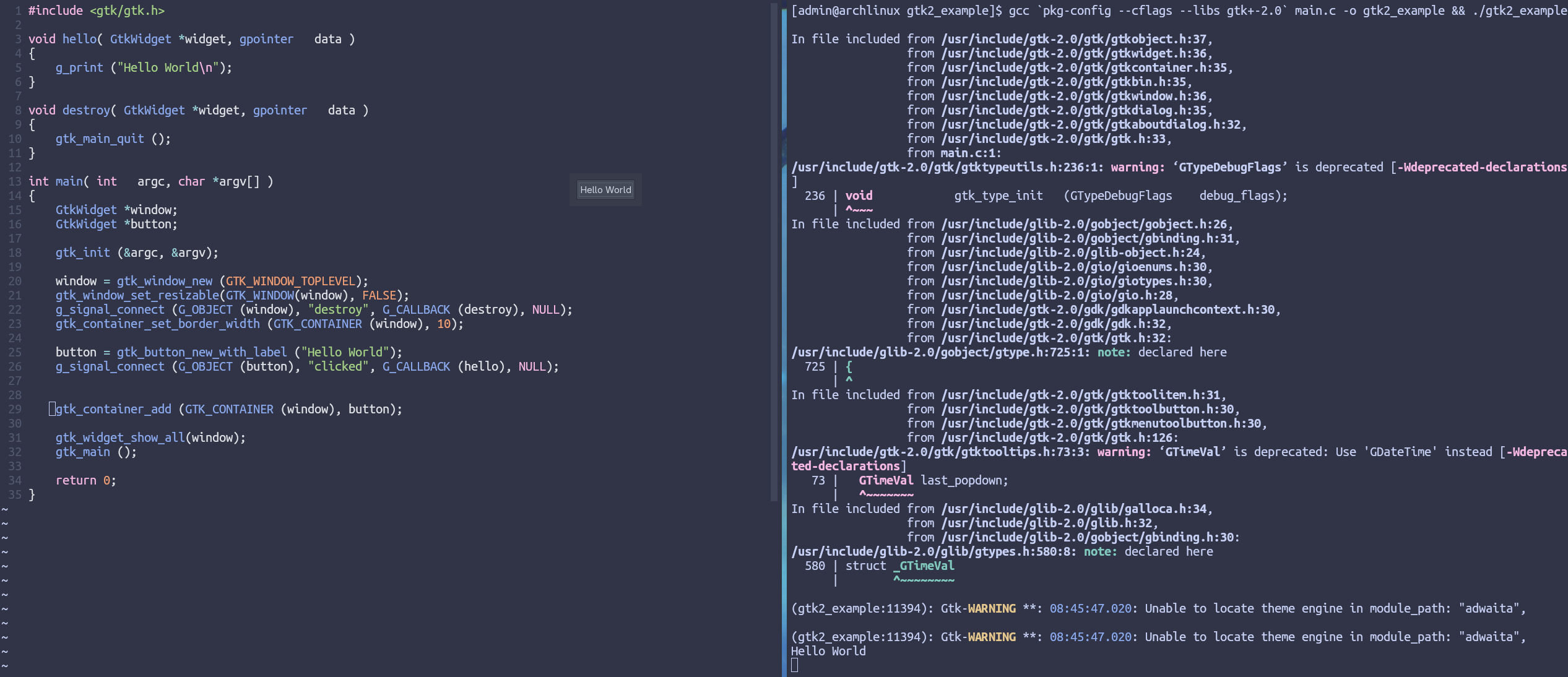Click the g_print Hello World statement
The height and width of the screenshot is (677, 1568).
pos(143,67)
